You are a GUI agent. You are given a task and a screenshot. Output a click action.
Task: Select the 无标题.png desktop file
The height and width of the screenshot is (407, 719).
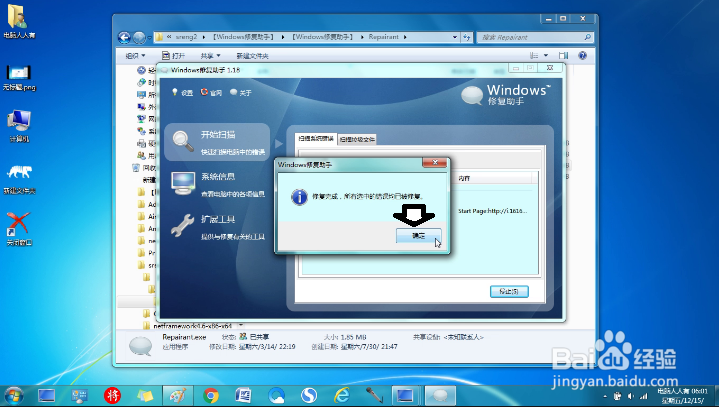[x=19, y=77]
